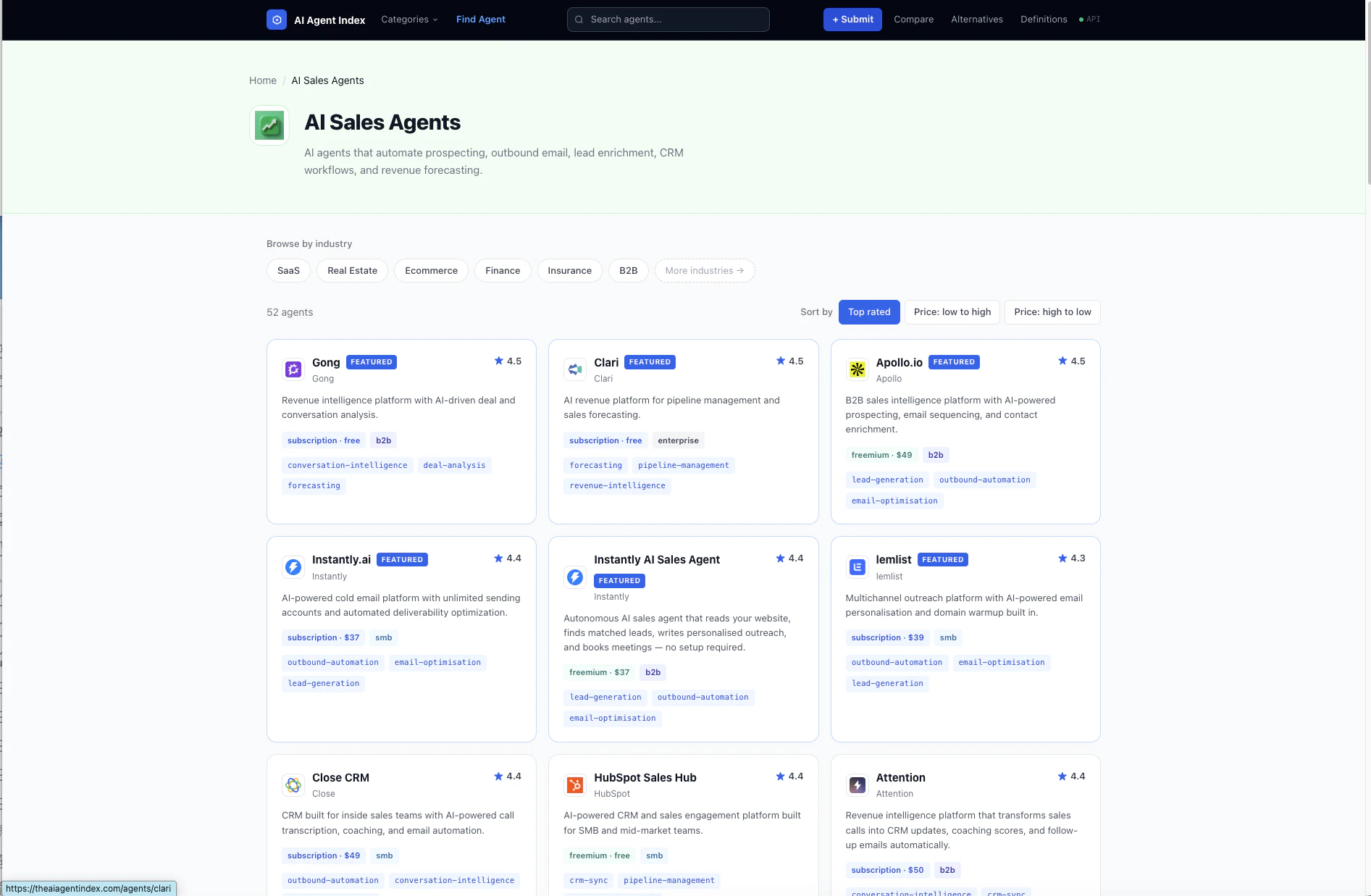The width and height of the screenshot is (1371, 896).
Task: Select Price: low to high sorting
Action: pyautogui.click(x=952, y=311)
